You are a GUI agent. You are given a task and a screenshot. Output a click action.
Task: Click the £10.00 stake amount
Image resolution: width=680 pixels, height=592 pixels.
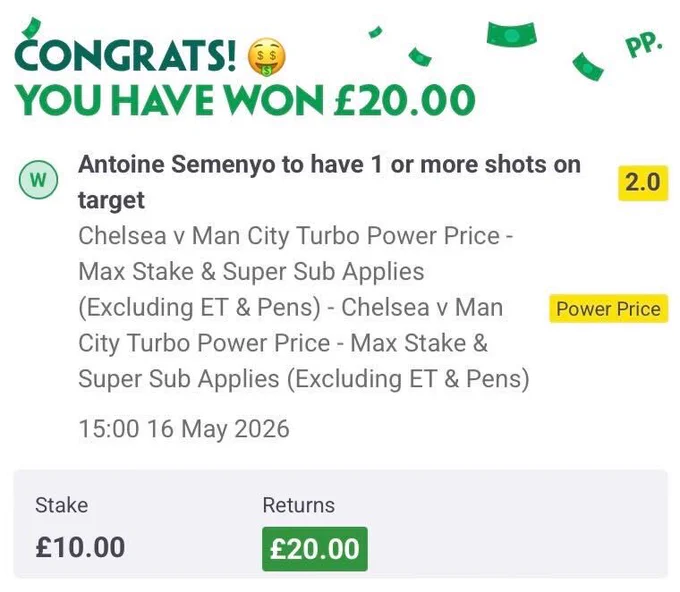point(80,547)
